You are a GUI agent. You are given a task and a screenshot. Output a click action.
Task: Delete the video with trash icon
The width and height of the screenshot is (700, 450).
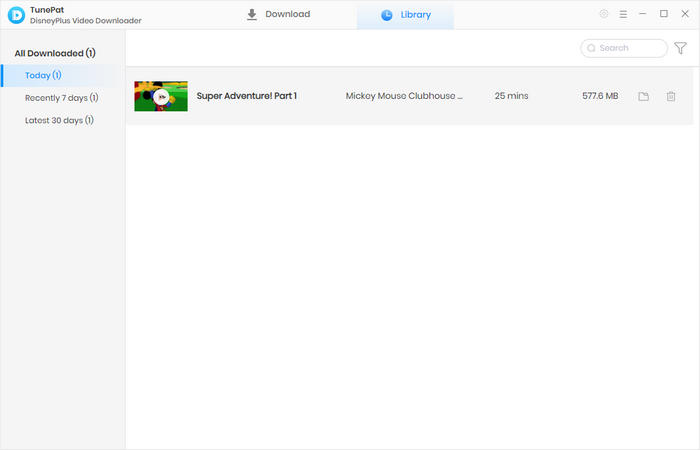coord(671,96)
